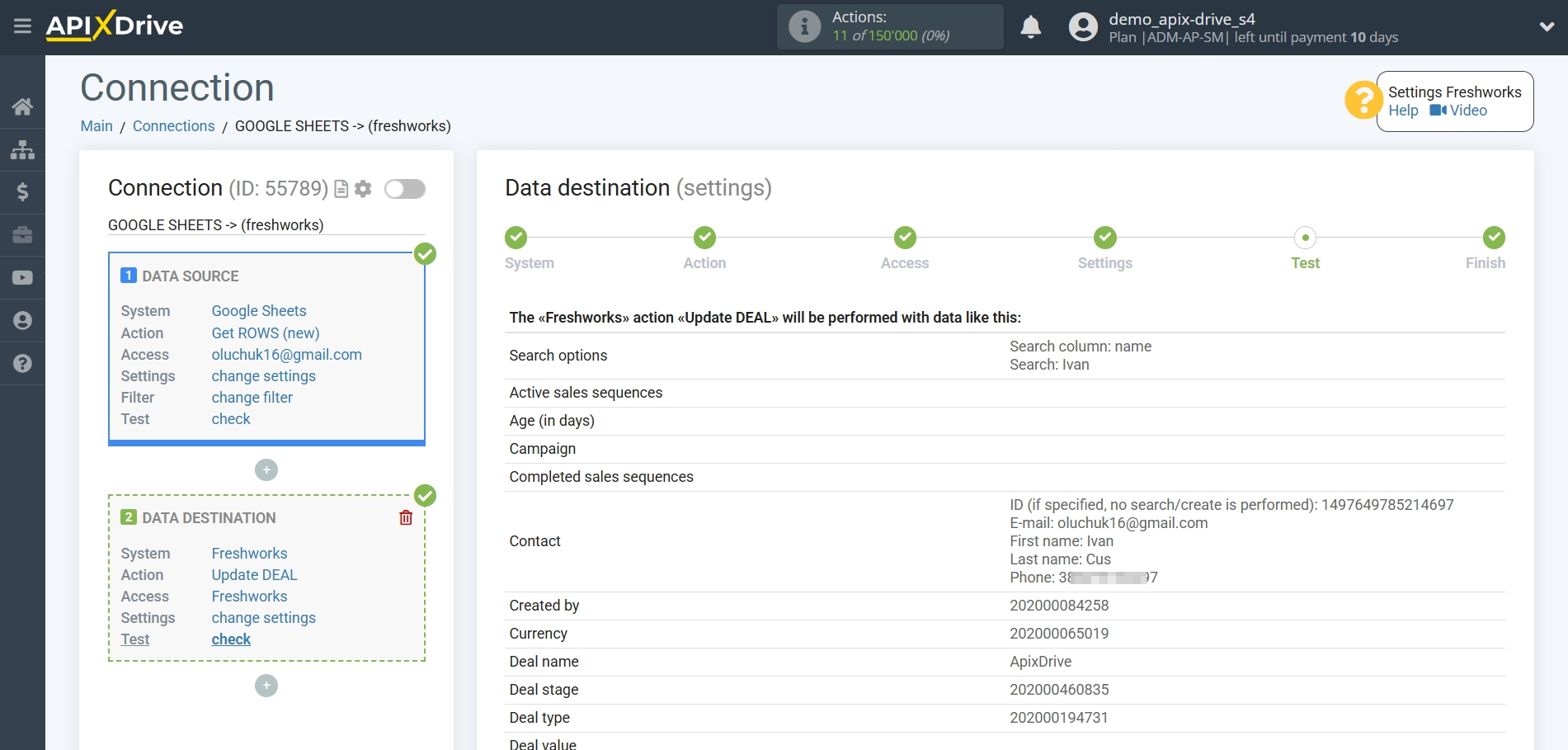The height and width of the screenshot is (750, 1568).
Task: Open data source change settings
Action: (x=264, y=376)
